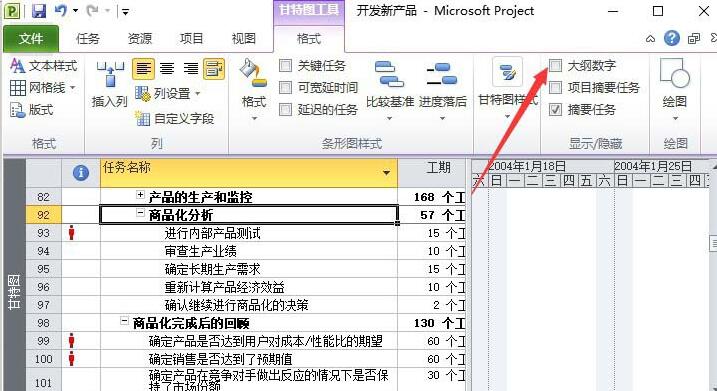Click the Help question mark icon
Viewport: 717px width, 391px height.
tap(672, 38)
